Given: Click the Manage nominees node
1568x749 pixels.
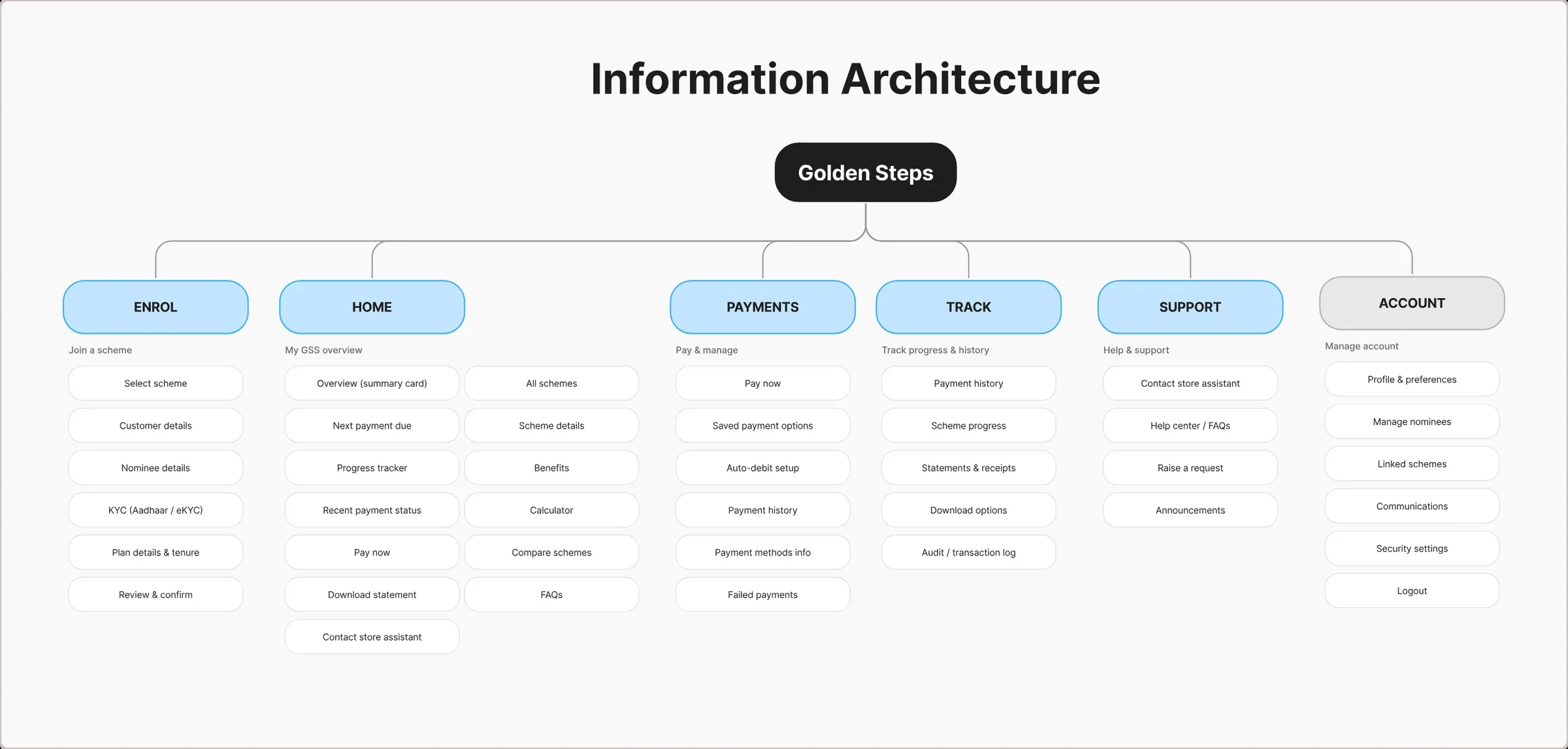Looking at the screenshot, I should [1412, 422].
